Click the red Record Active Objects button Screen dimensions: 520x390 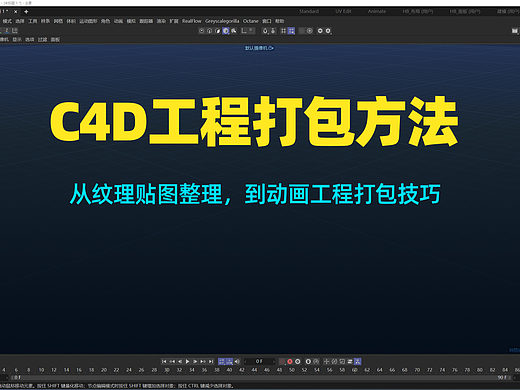coord(290,361)
